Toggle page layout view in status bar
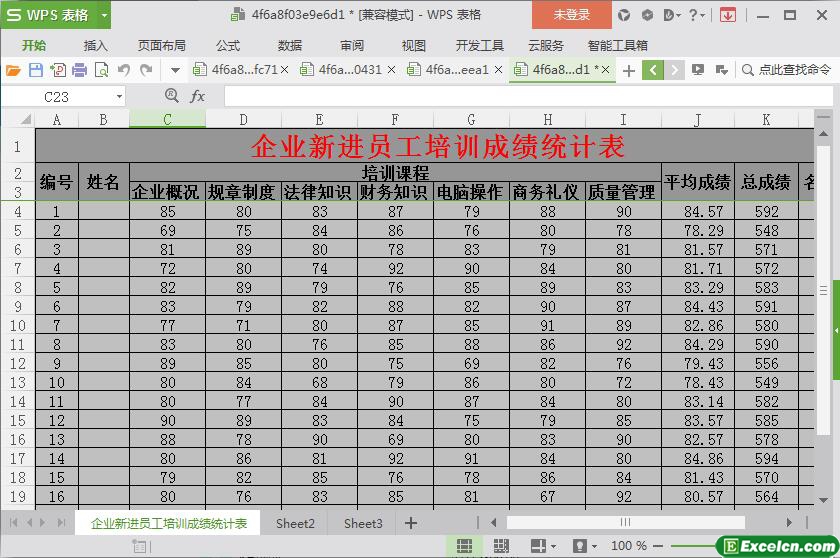This screenshot has height=558, width=840. [501, 546]
